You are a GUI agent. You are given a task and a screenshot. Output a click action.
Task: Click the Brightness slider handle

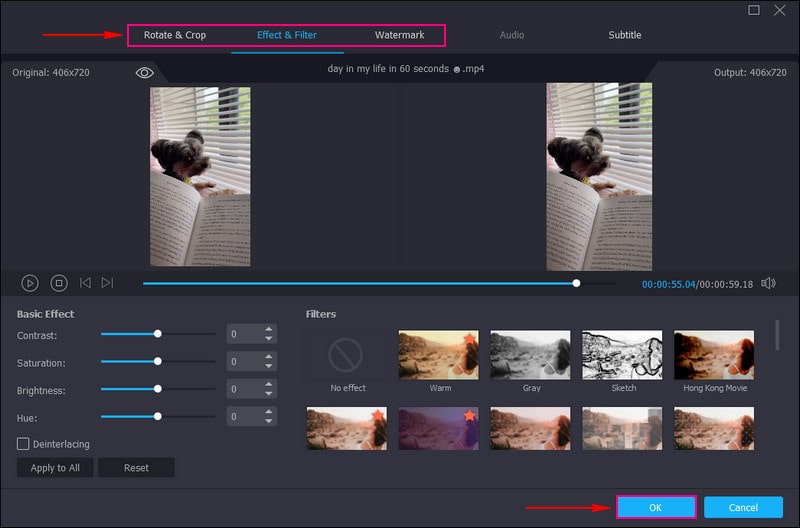[x=157, y=388]
